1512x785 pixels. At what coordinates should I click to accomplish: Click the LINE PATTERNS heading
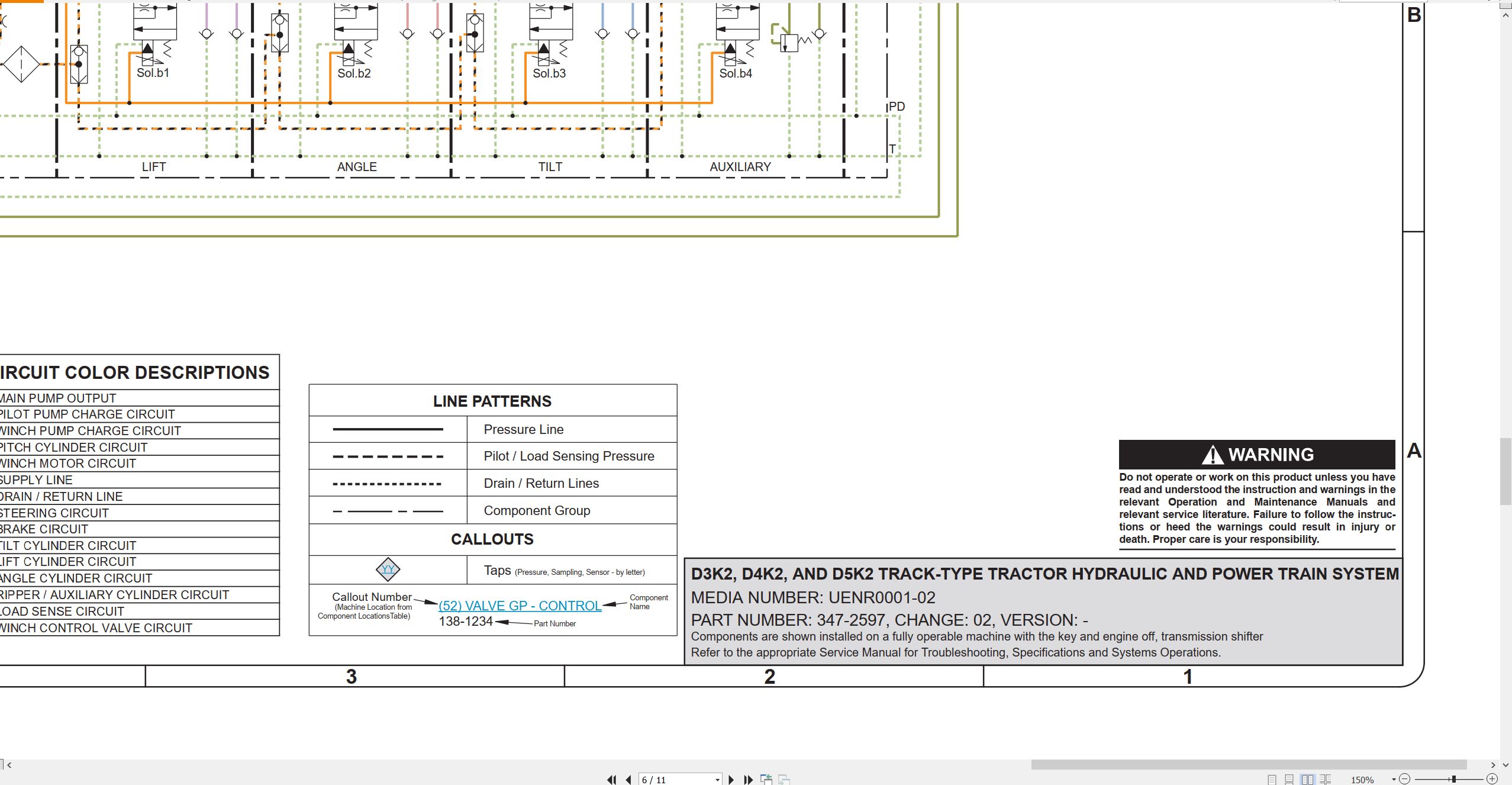[x=492, y=401]
